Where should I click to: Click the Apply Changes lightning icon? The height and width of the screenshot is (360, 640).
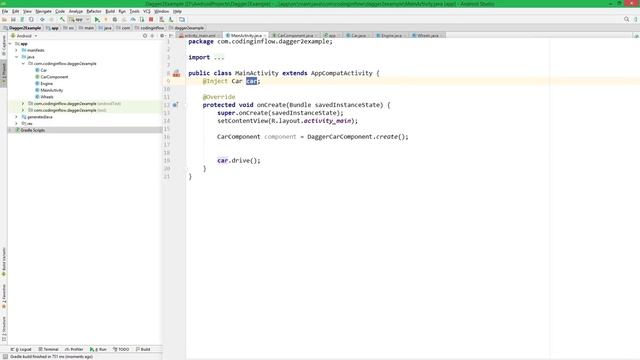(106, 20)
